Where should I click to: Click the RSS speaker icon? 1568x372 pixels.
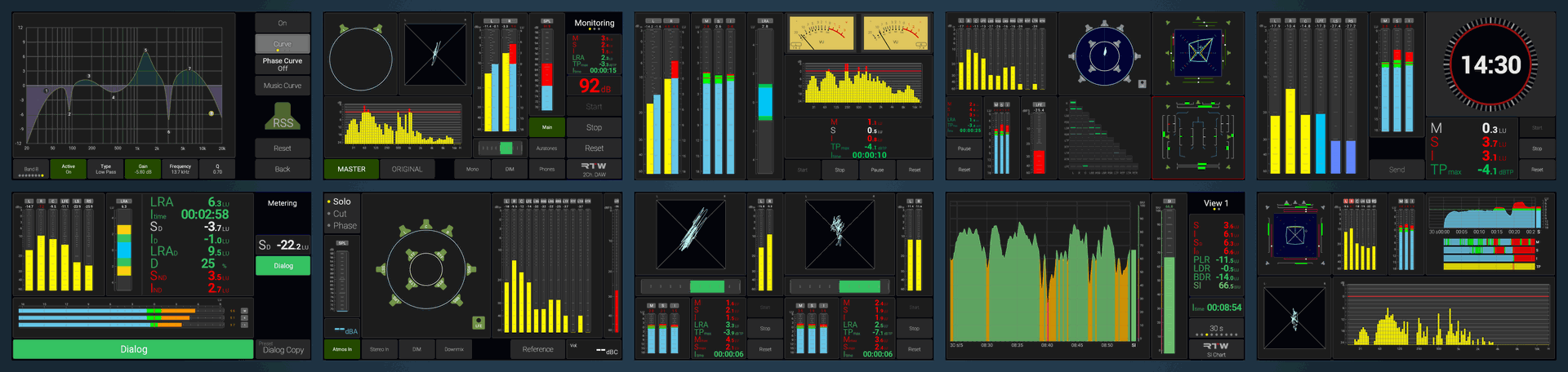coord(283,120)
